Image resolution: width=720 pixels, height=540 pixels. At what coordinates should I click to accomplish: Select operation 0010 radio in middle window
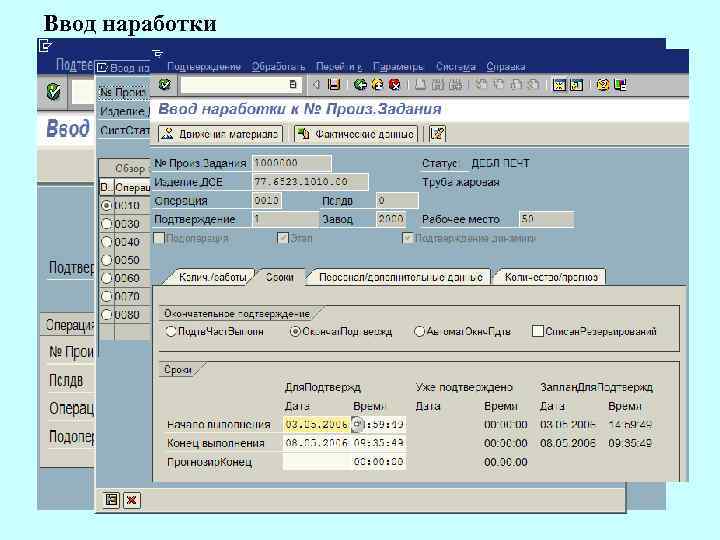click(x=107, y=205)
